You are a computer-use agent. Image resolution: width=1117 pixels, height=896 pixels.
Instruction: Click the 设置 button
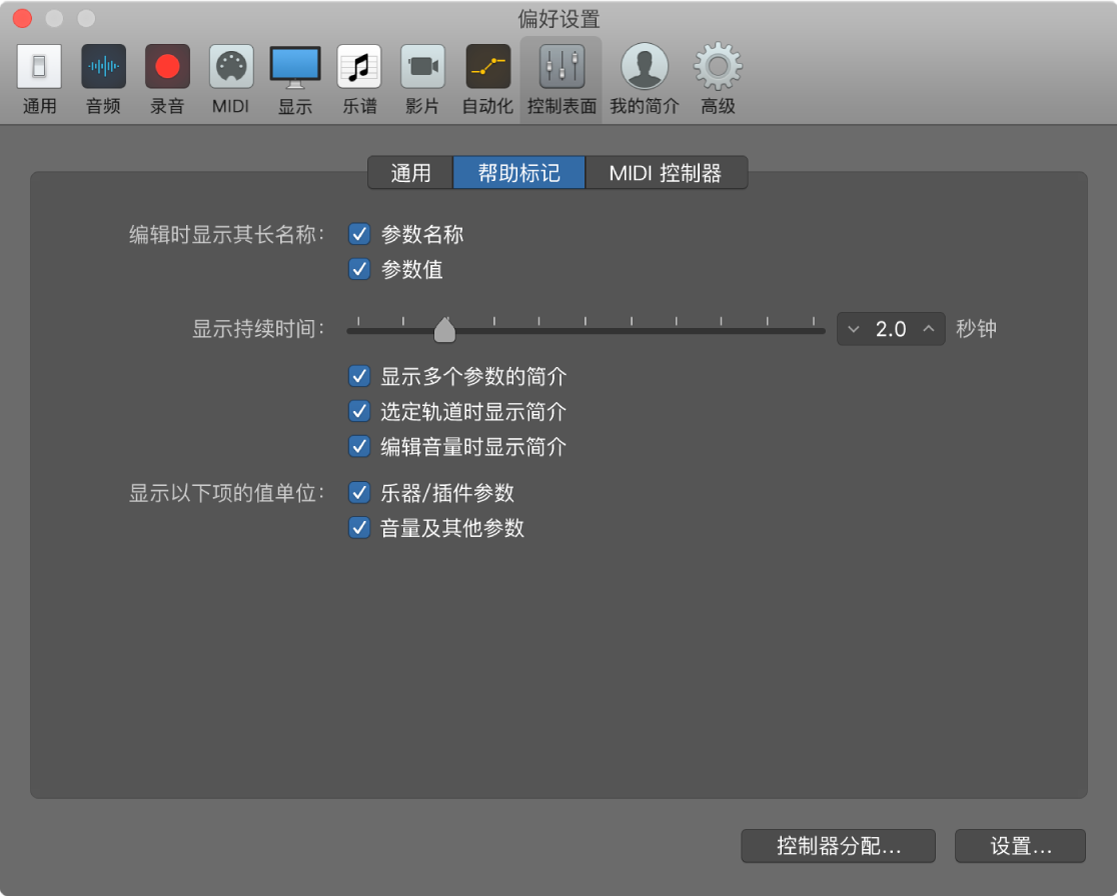click(x=1020, y=845)
